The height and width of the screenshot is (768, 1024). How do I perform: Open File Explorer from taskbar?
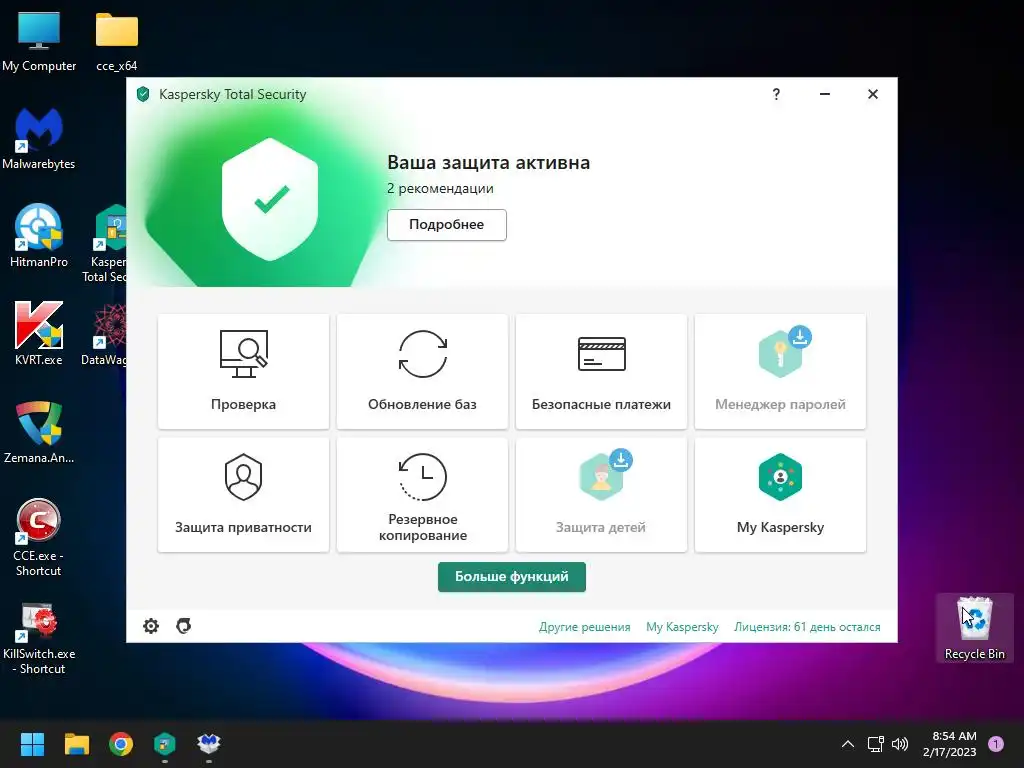click(76, 744)
